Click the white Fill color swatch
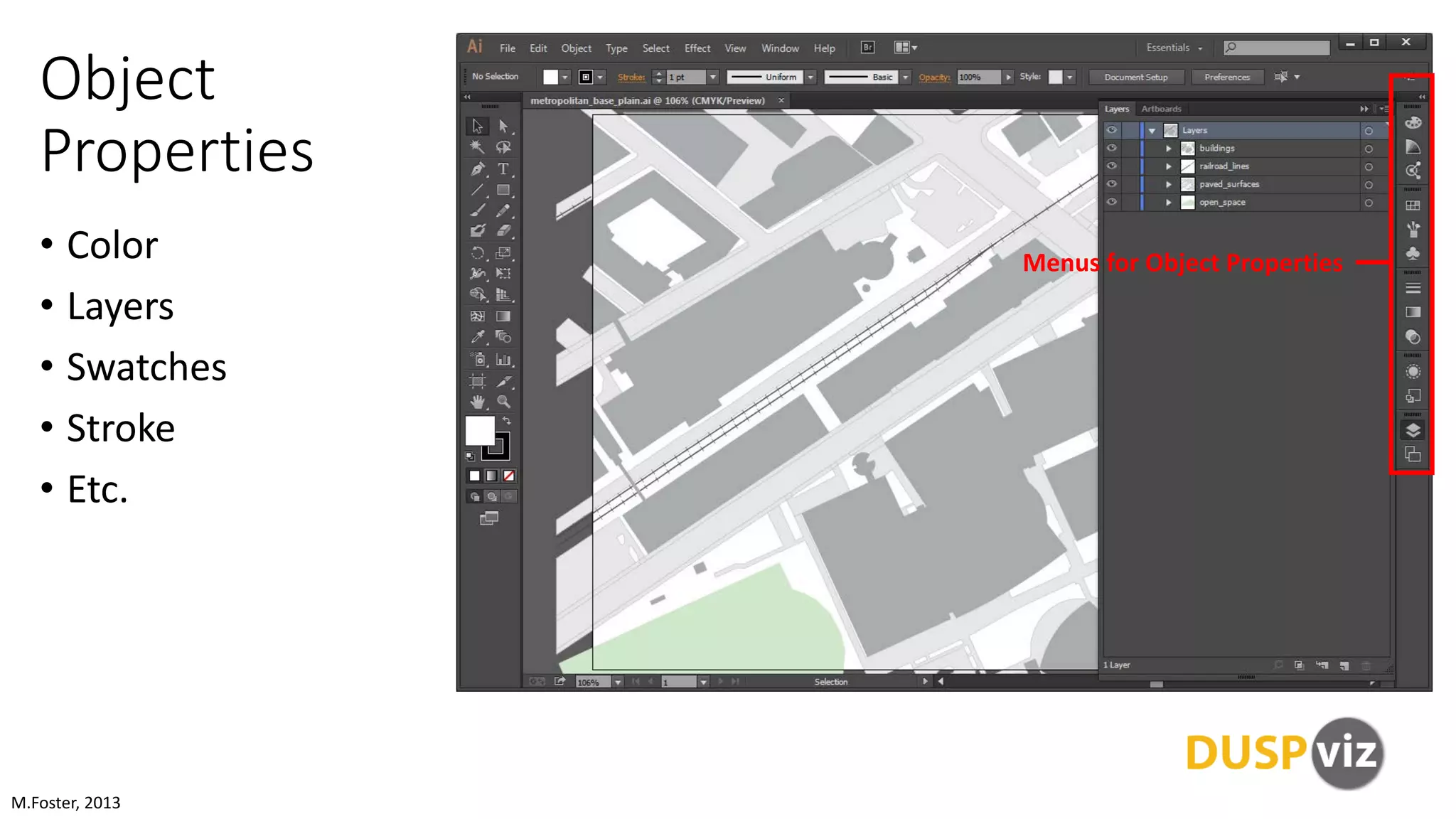 point(480,430)
